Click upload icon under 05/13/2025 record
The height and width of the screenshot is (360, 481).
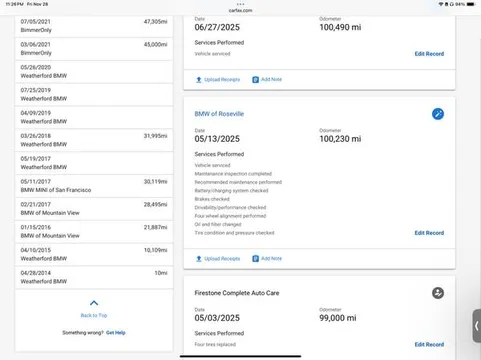pyautogui.click(x=199, y=259)
